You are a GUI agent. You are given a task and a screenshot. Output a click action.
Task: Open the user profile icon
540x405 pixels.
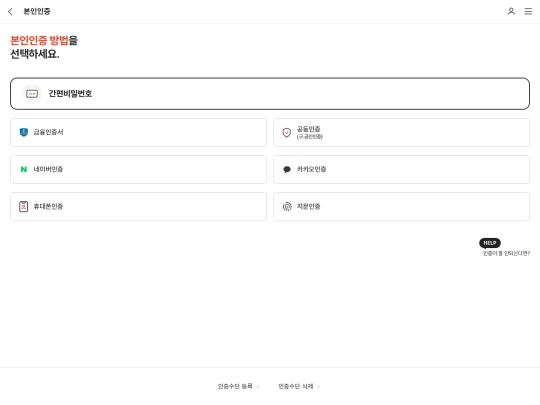pos(511,11)
